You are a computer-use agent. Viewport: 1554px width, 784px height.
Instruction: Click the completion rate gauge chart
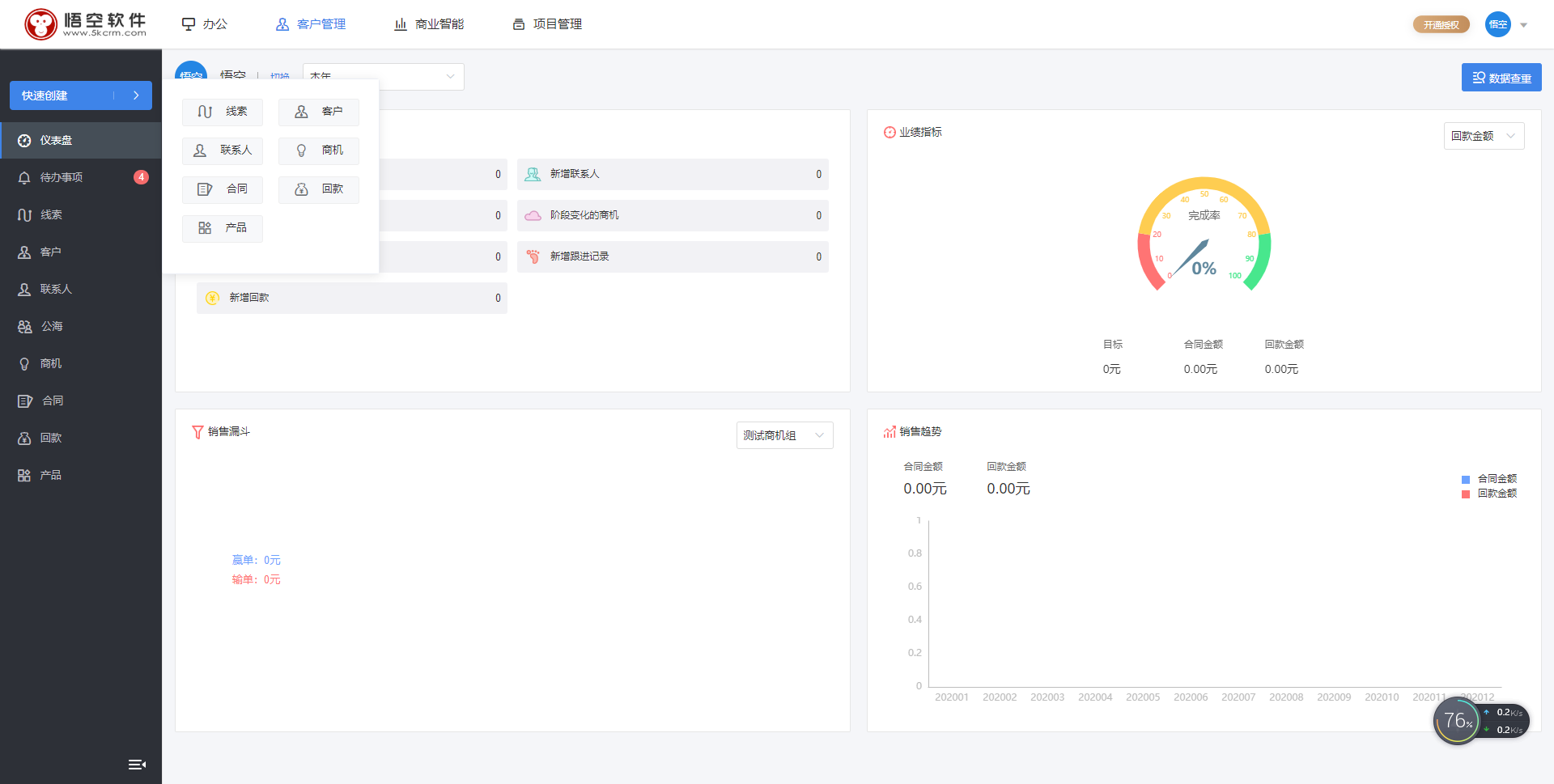tap(1204, 235)
